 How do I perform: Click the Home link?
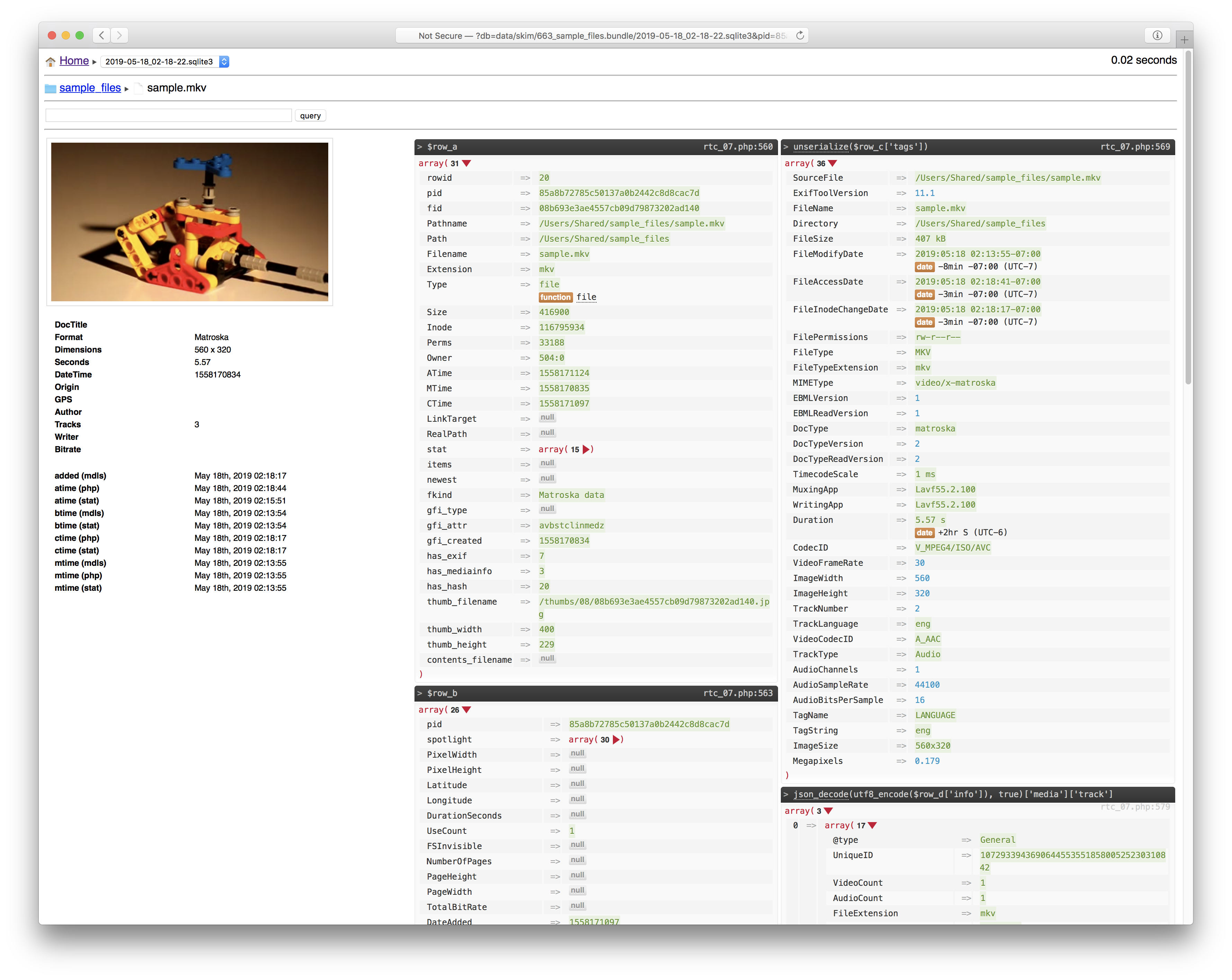coord(74,61)
